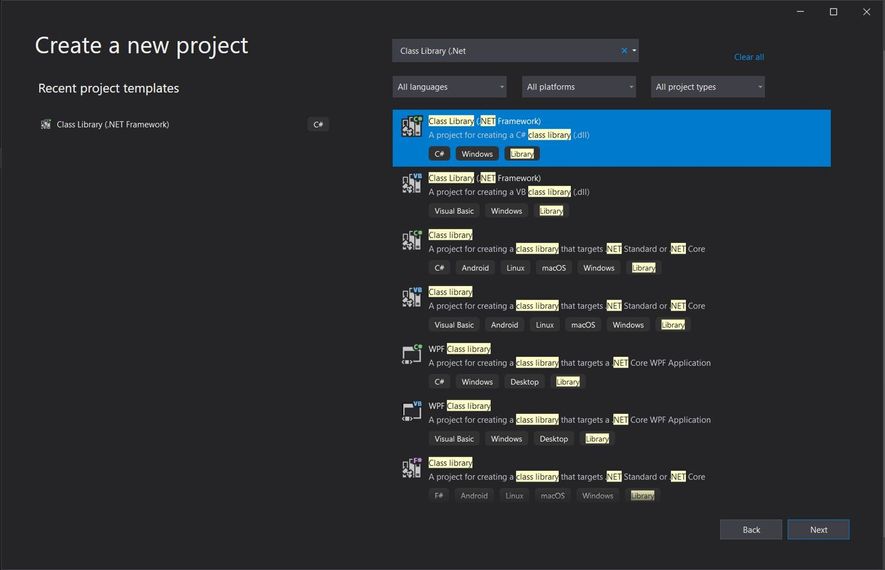Image resolution: width=885 pixels, height=570 pixels.
Task: Click Android tag on C# .NET Standard Class library
Action: [475, 268]
